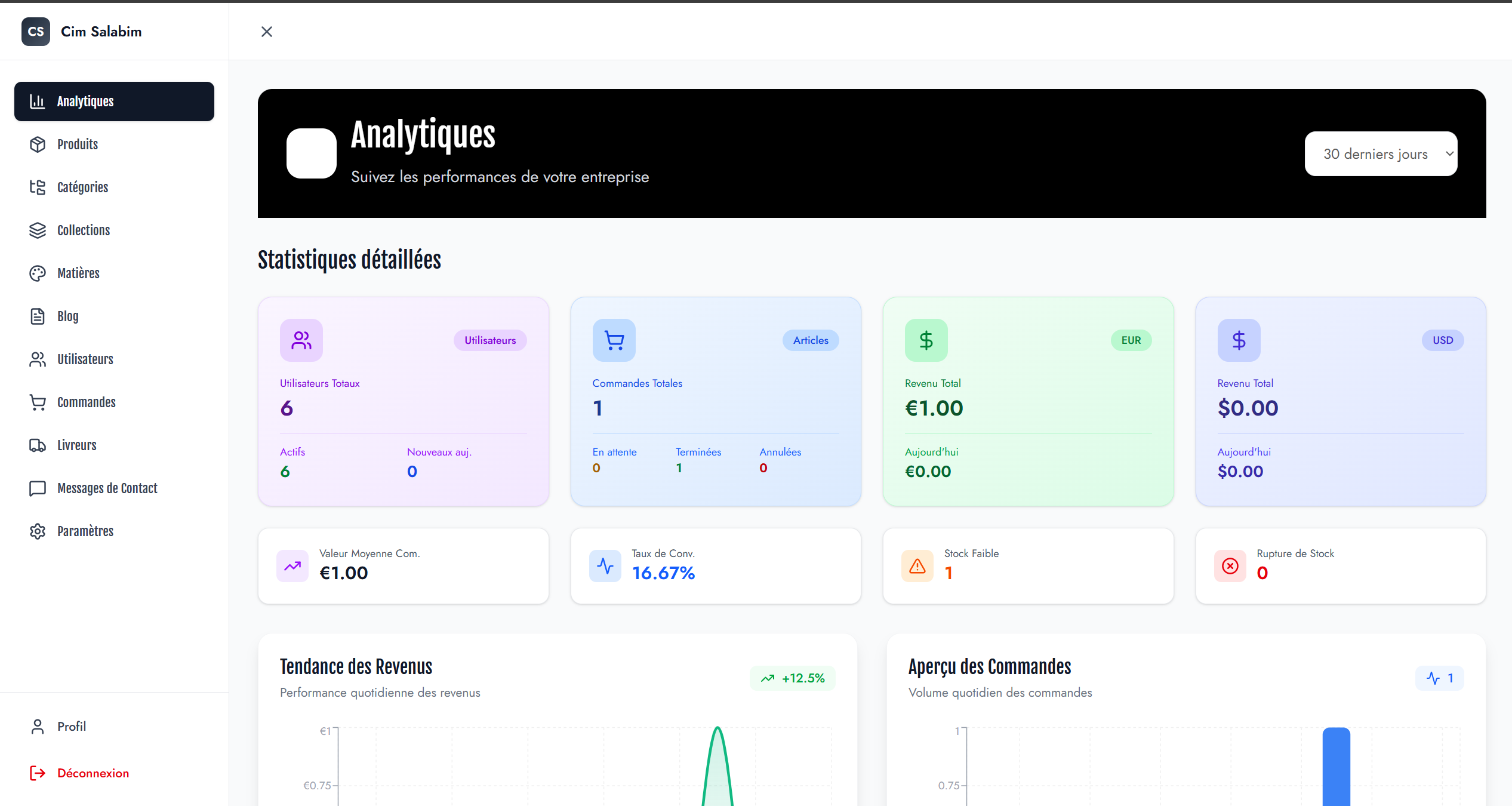This screenshot has width=1512, height=806.
Task: Click the Stock Faible warning icon
Action: pos(916,566)
